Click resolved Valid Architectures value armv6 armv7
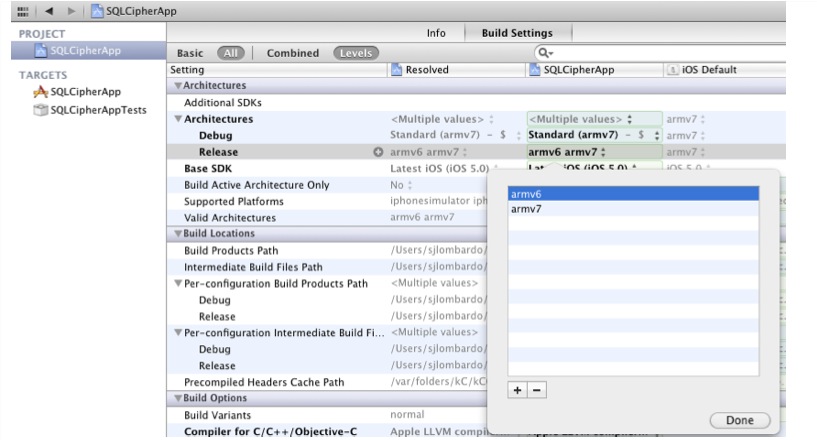 pos(422,217)
